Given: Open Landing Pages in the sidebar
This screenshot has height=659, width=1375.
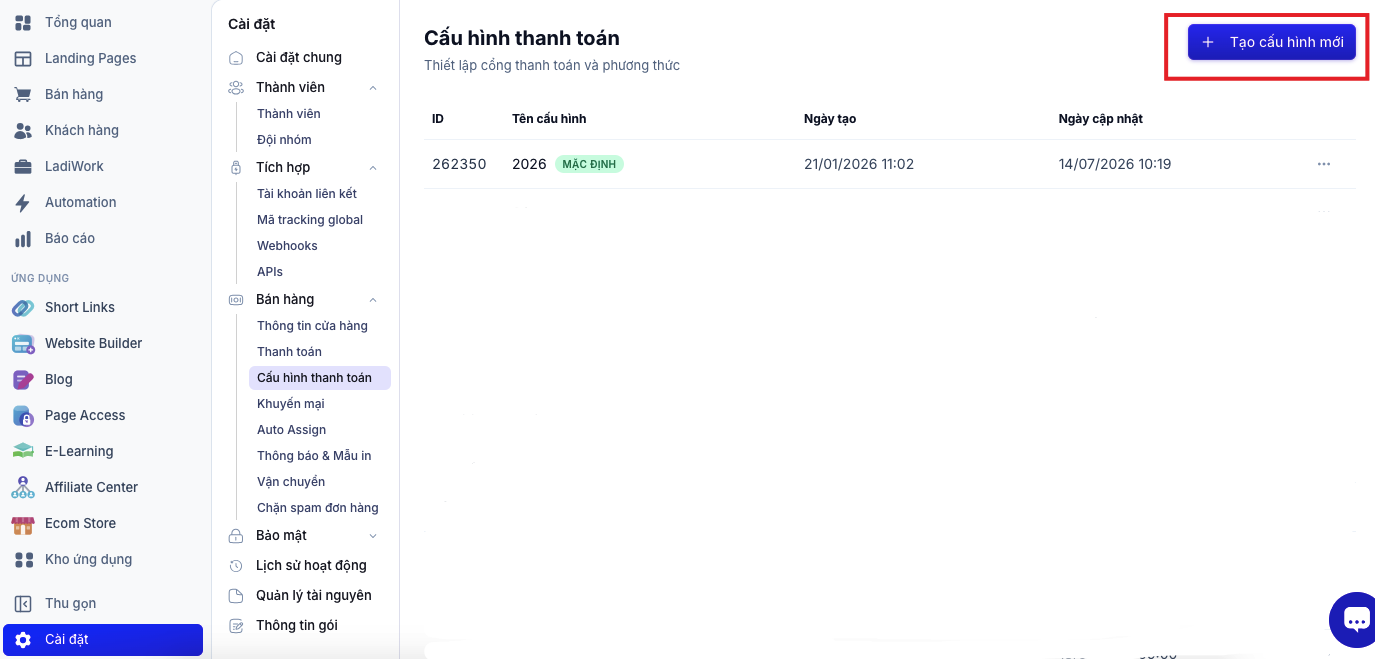Looking at the screenshot, I should pyautogui.click(x=90, y=58).
